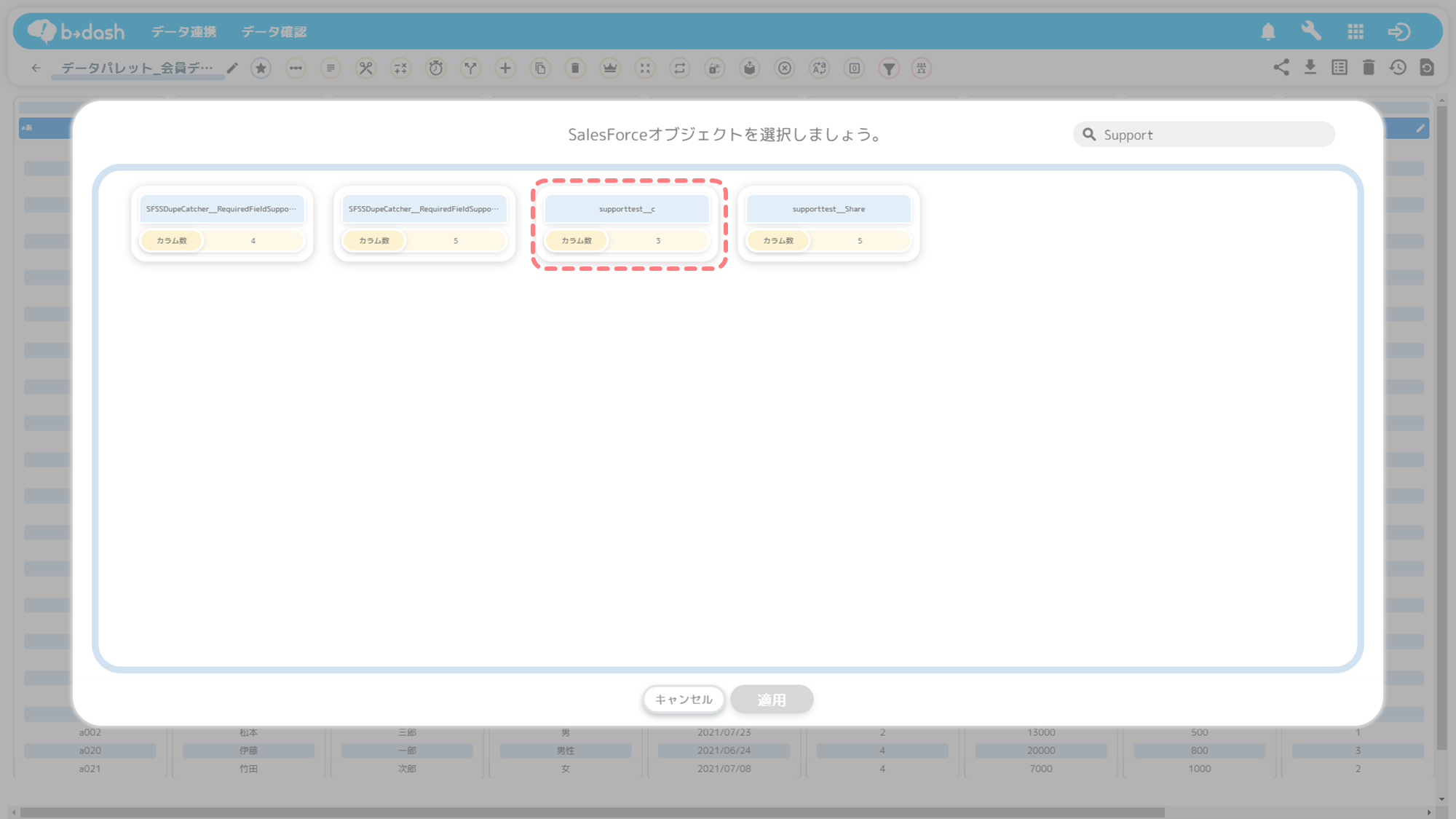The width and height of the screenshot is (1456, 819).
Task: Click the search magnifier icon
Action: pos(1089,135)
